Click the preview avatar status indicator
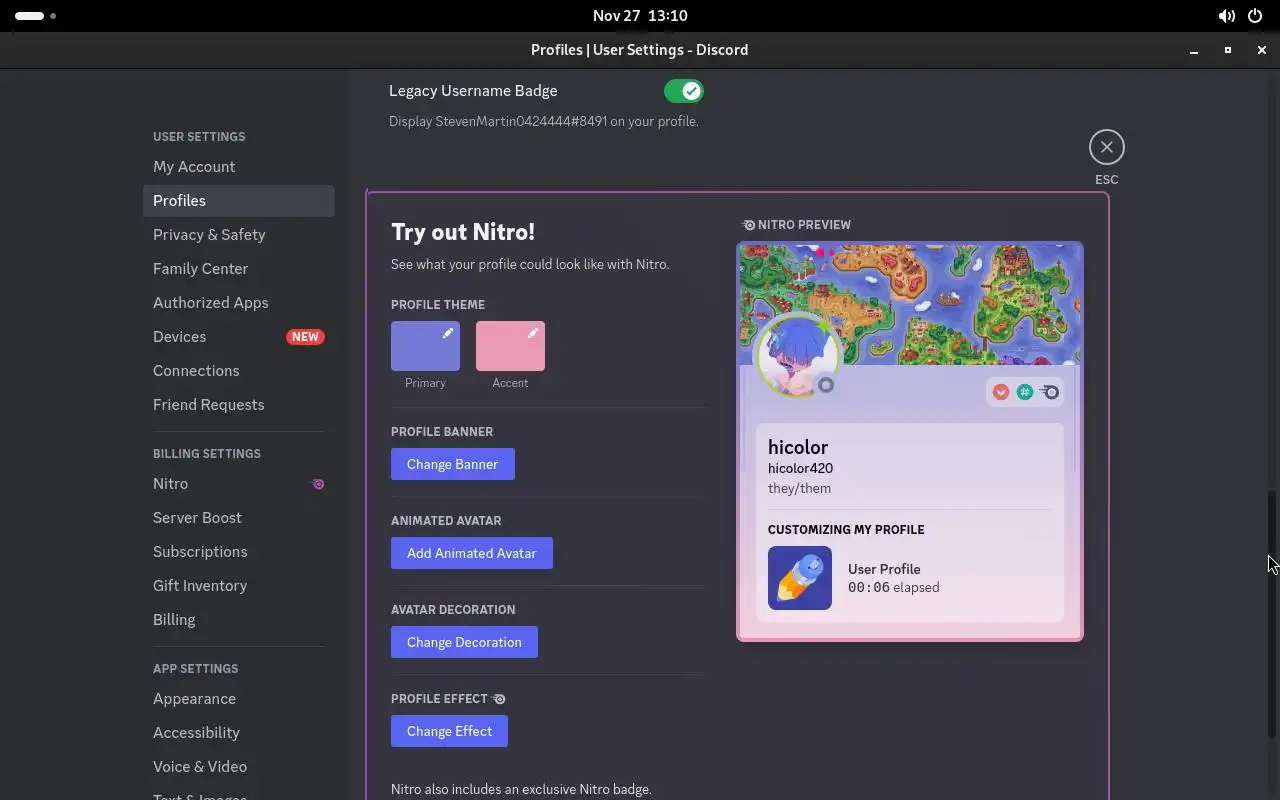Screen dimensions: 1280x800 [826, 385]
